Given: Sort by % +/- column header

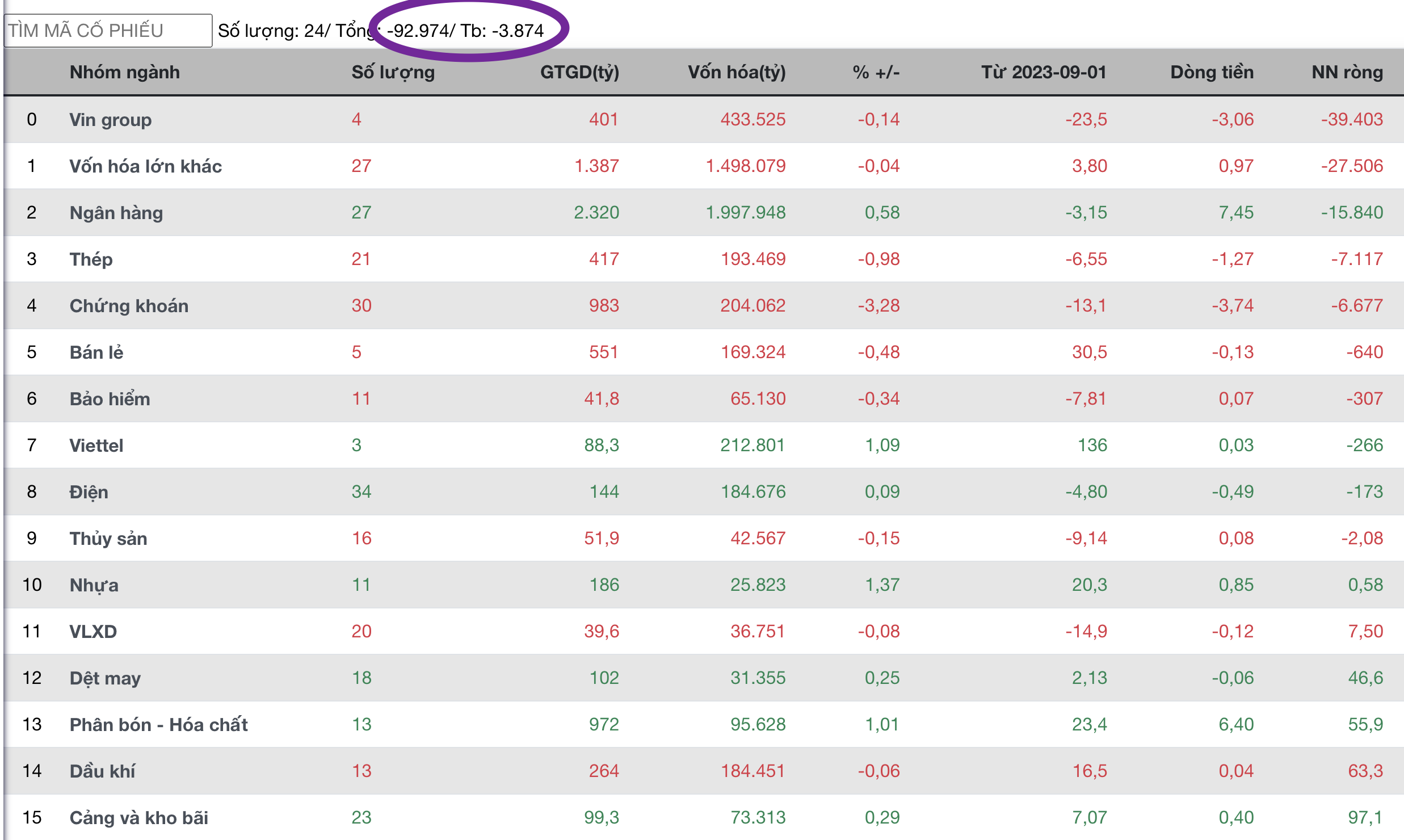Looking at the screenshot, I should pos(876,72).
